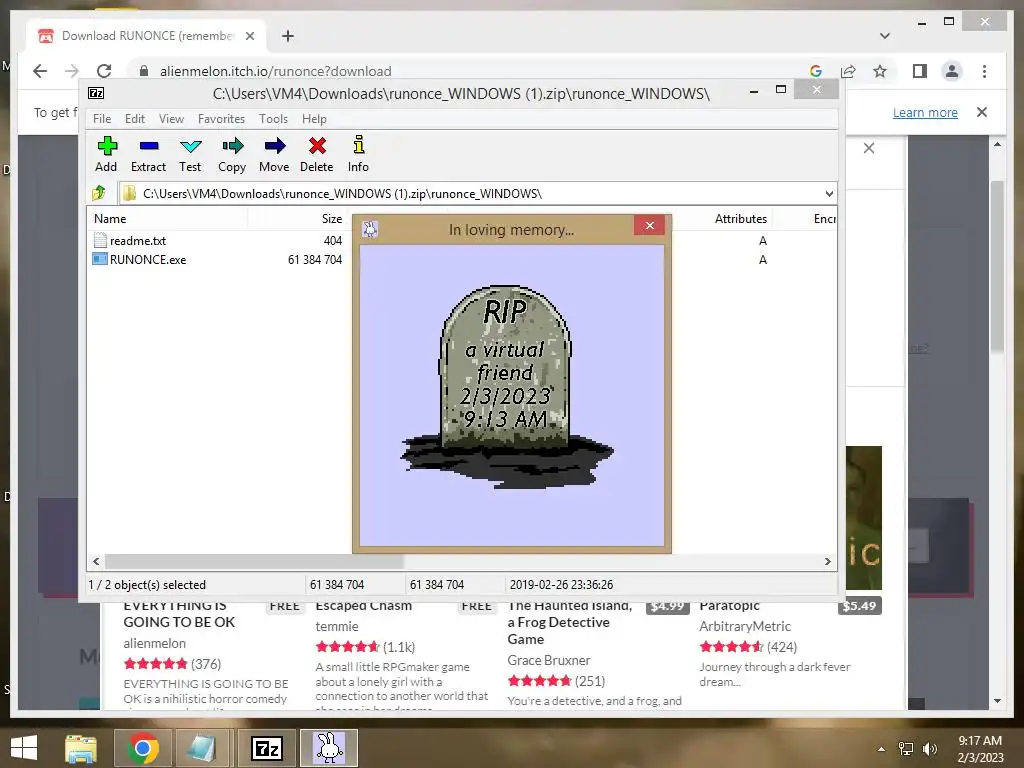Open Grace Bruxner author link
1024x768 pixels.
[549, 660]
